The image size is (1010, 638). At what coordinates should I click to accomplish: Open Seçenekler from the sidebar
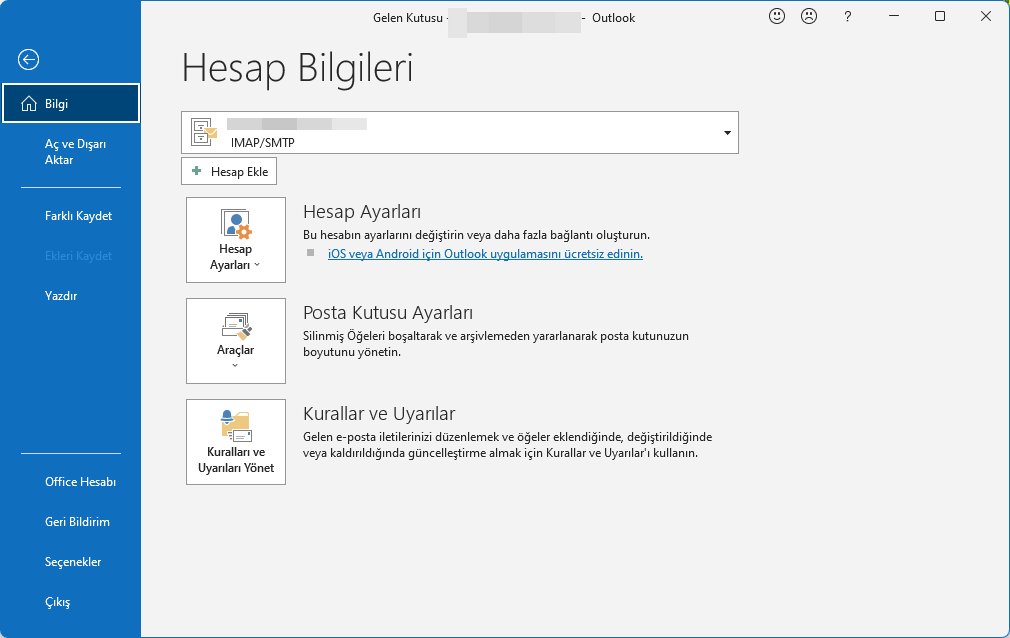pyautogui.click(x=72, y=561)
